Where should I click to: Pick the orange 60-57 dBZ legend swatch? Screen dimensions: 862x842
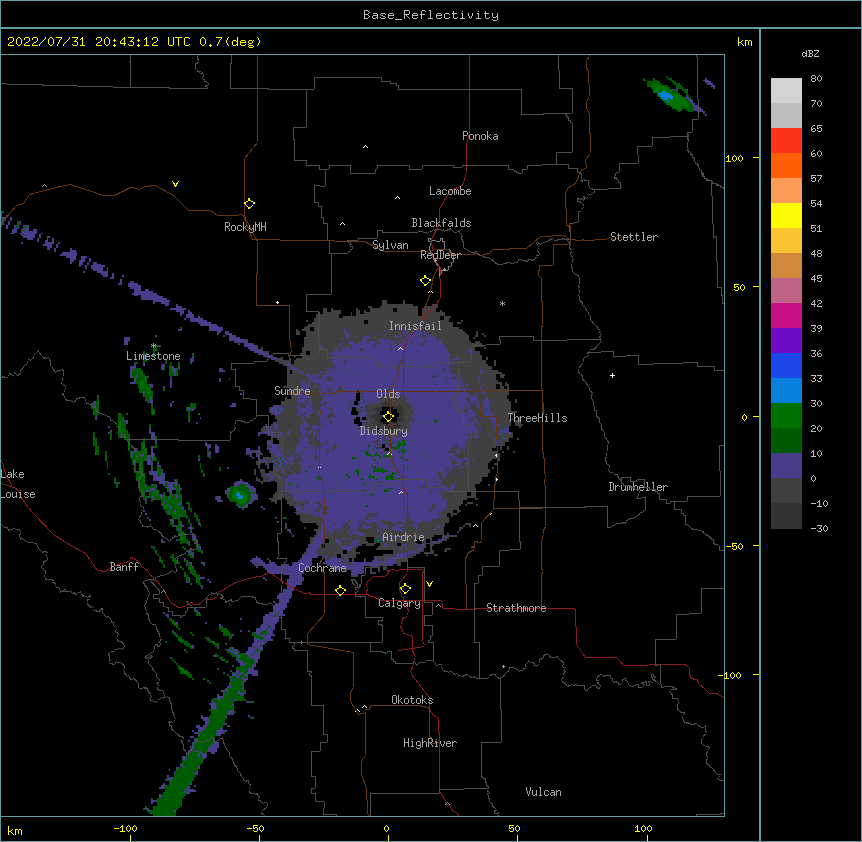tap(786, 165)
